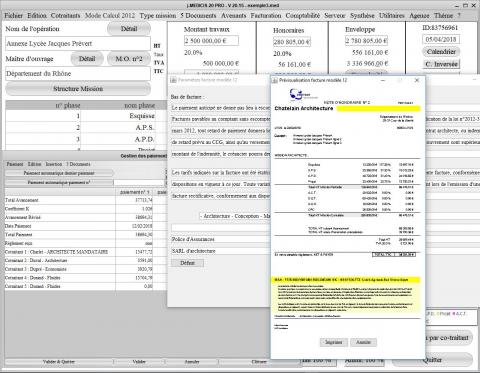This screenshot has height=373, width=480.
Task: Click the operation name field Annexe Lycée Jacques Prévert
Action: (78, 44)
